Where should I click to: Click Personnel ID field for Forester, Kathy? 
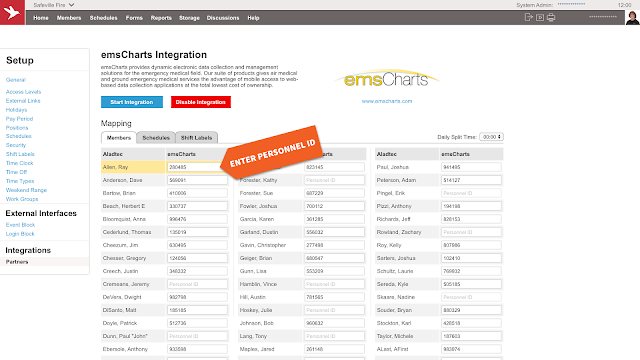pos(334,180)
